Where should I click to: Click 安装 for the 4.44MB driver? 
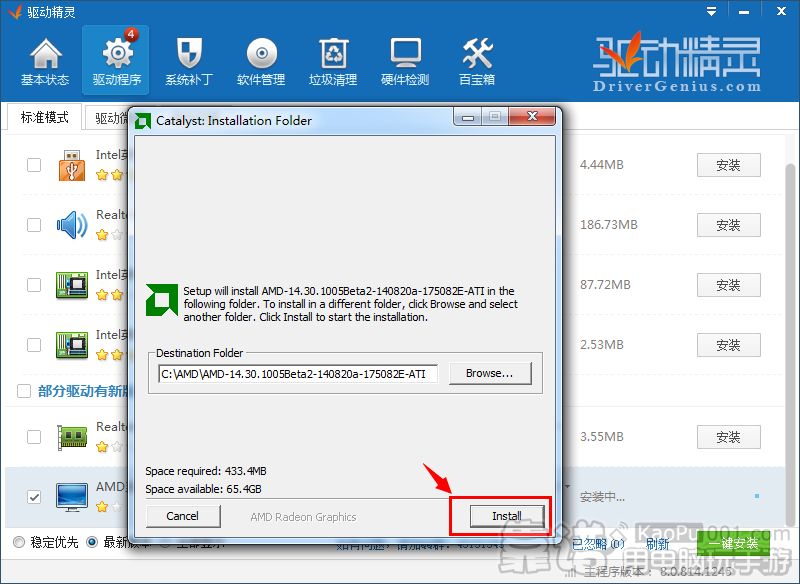point(729,165)
